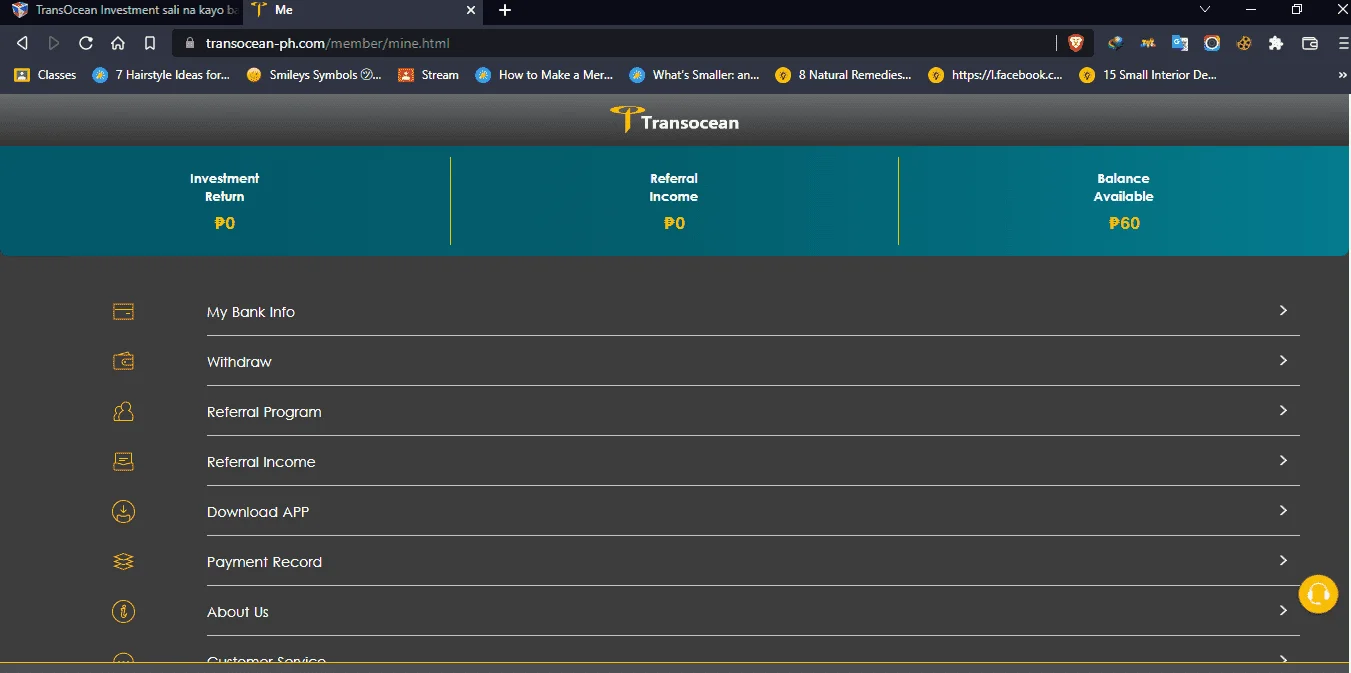Click the translate extension icon
Screen dimensions: 1351x673
[1180, 43]
